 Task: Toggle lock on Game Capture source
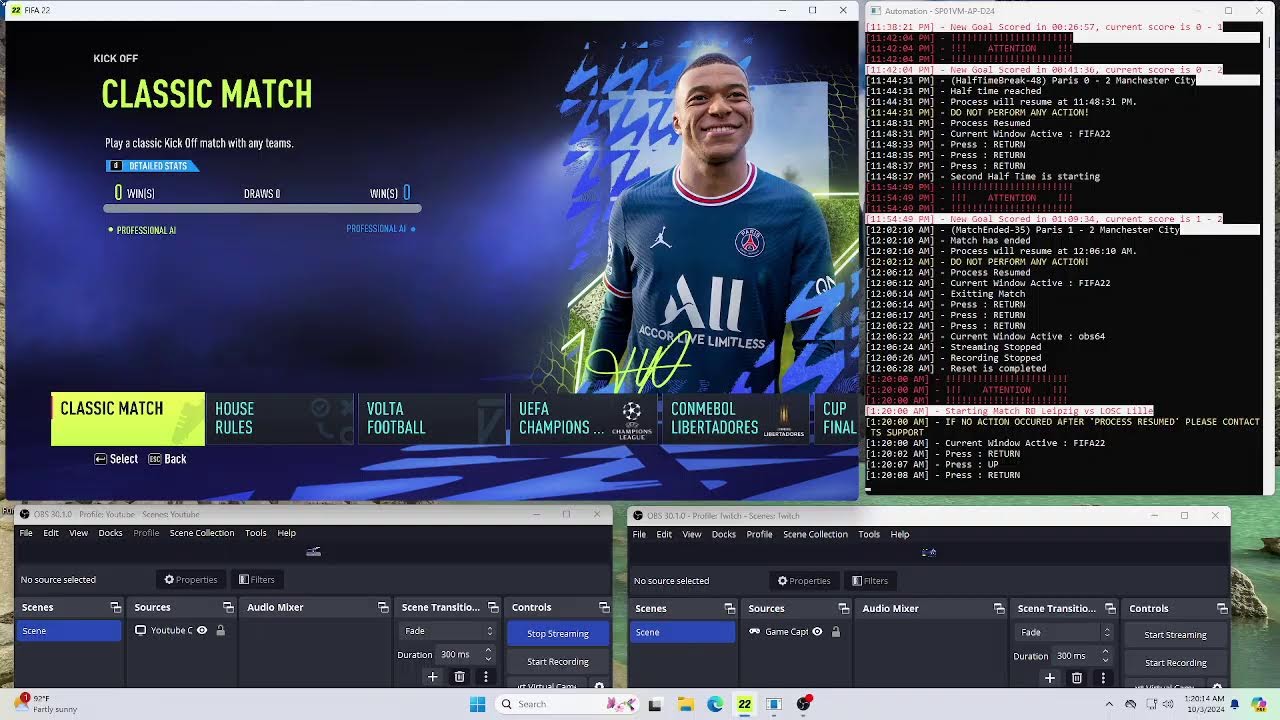coord(836,631)
